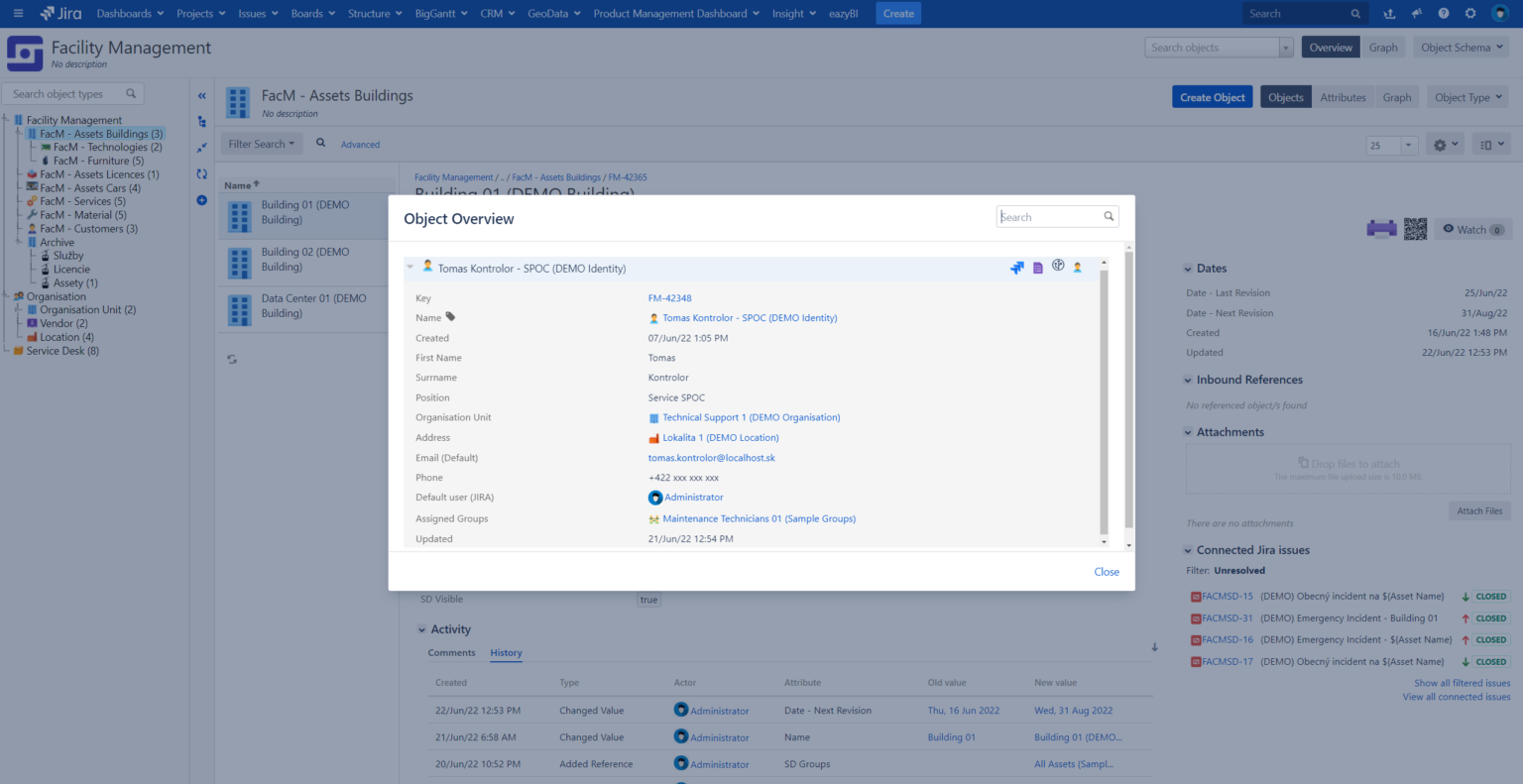1523x784 pixels.
Task: Click the QR code icon near Watch button
Action: 1416,229
